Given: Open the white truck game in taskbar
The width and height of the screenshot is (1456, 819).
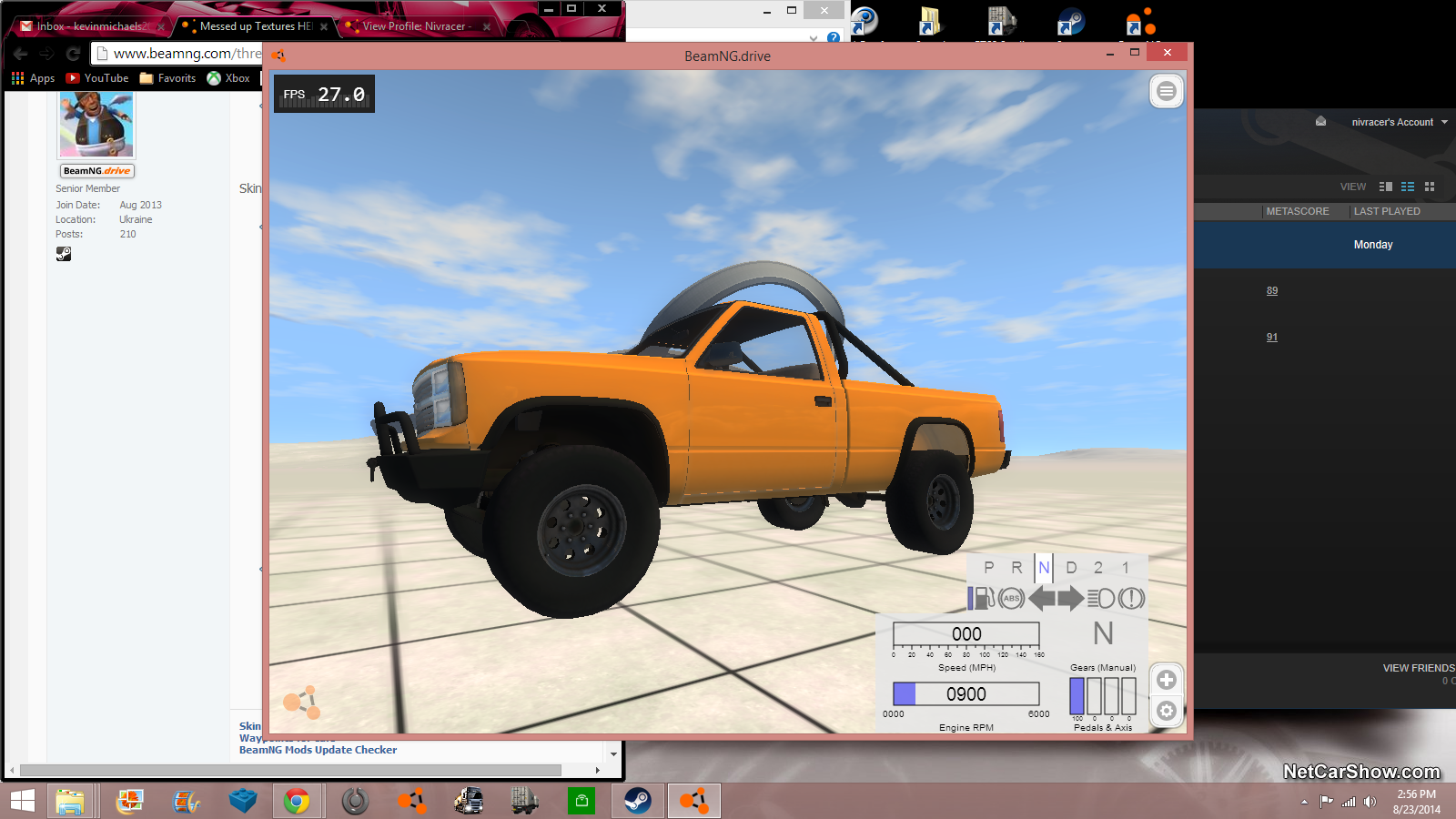Looking at the screenshot, I should tap(469, 801).
